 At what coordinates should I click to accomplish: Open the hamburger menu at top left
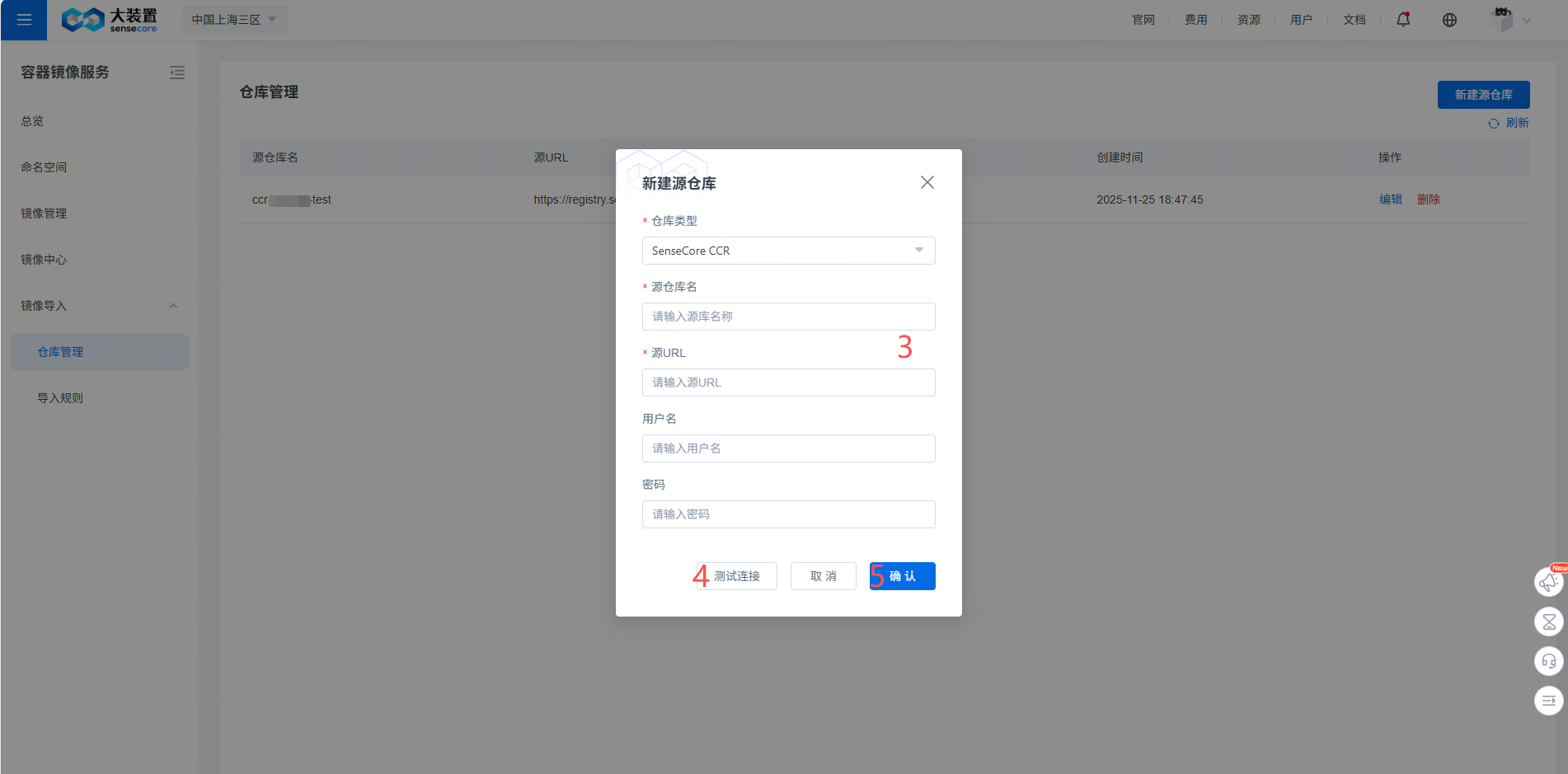pos(23,20)
